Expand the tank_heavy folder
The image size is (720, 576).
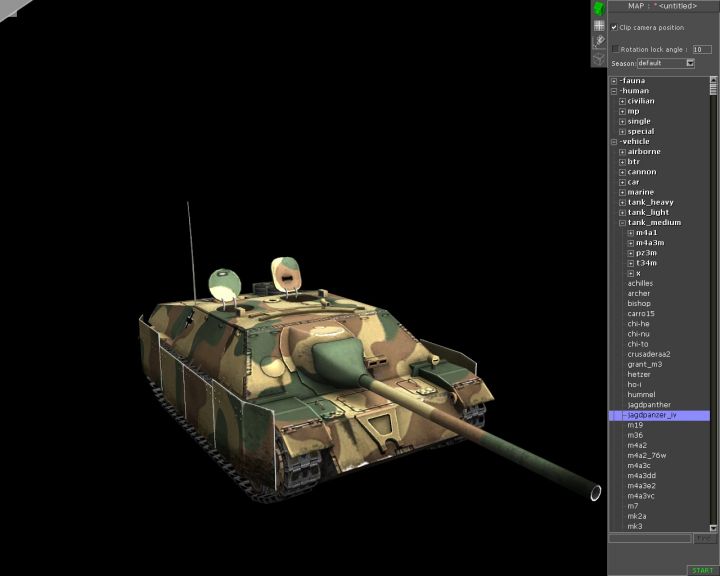click(622, 202)
